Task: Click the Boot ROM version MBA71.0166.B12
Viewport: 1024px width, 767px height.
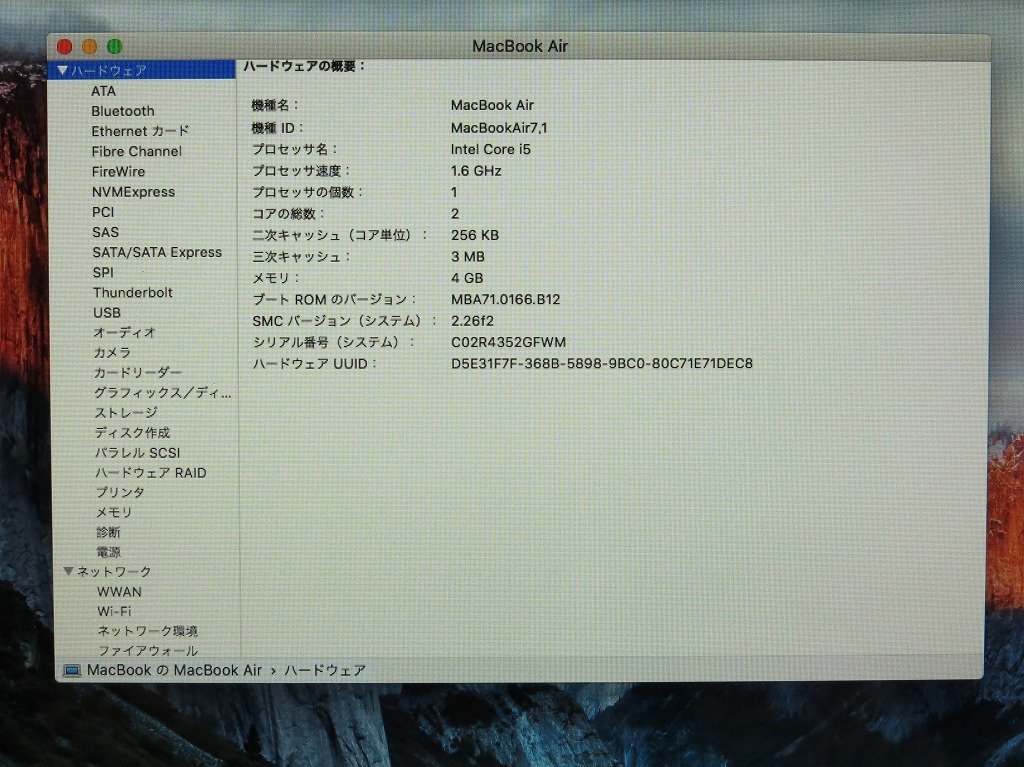Action: click(505, 300)
